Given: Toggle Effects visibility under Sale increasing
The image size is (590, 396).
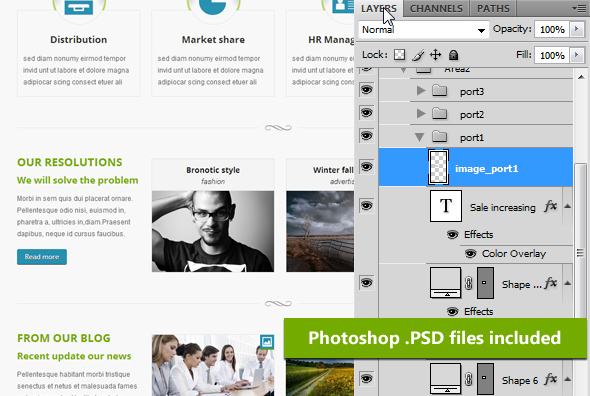Looking at the screenshot, I should pyautogui.click(x=453, y=235).
